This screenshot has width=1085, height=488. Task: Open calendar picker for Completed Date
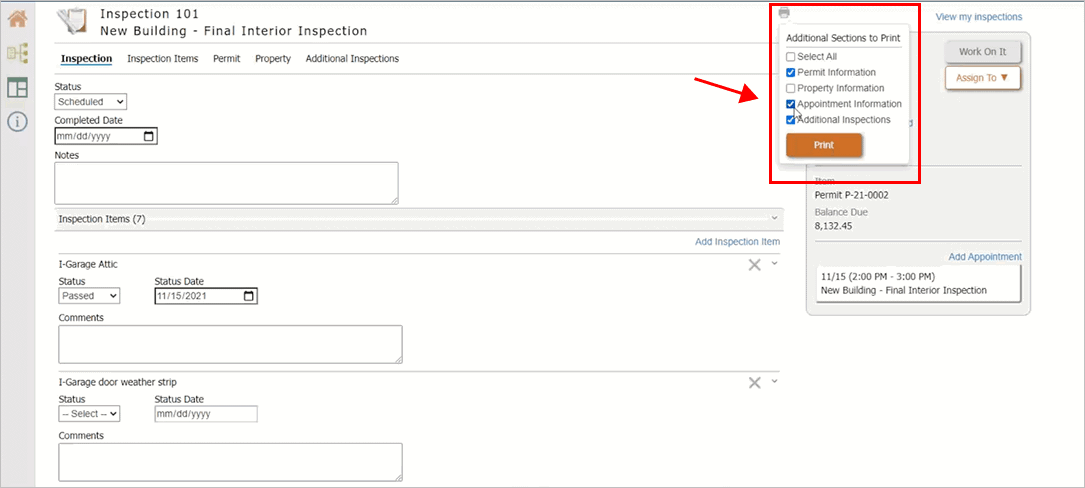click(x=149, y=136)
